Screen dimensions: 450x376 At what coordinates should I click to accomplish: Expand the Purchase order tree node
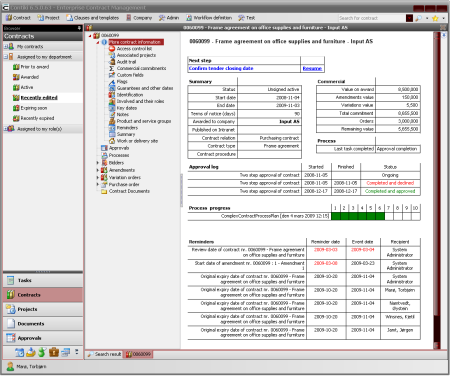tap(98, 184)
